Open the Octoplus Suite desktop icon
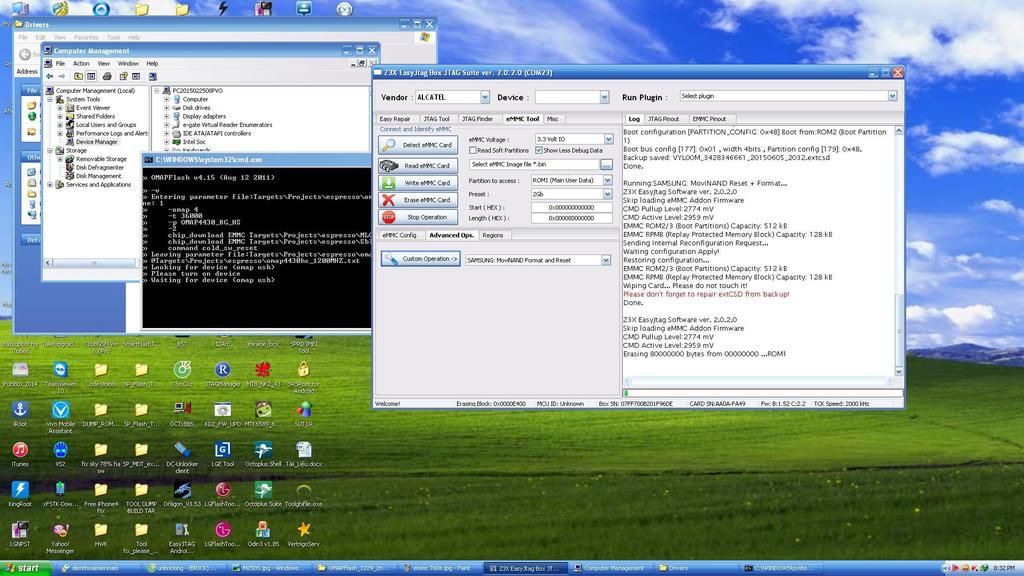The height and width of the screenshot is (576, 1024). click(x=263, y=494)
